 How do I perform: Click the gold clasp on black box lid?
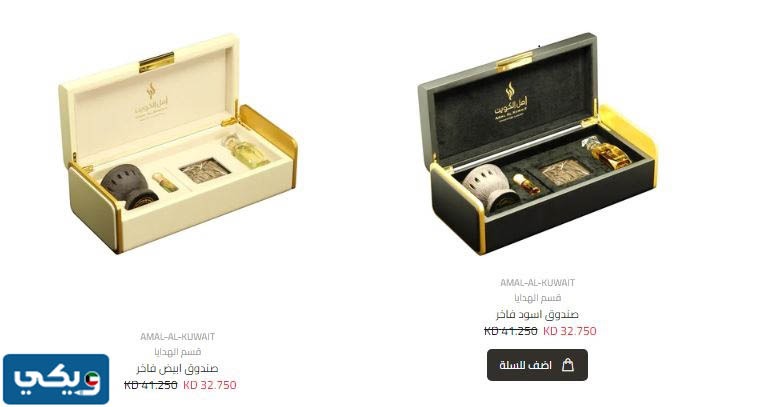515,62
